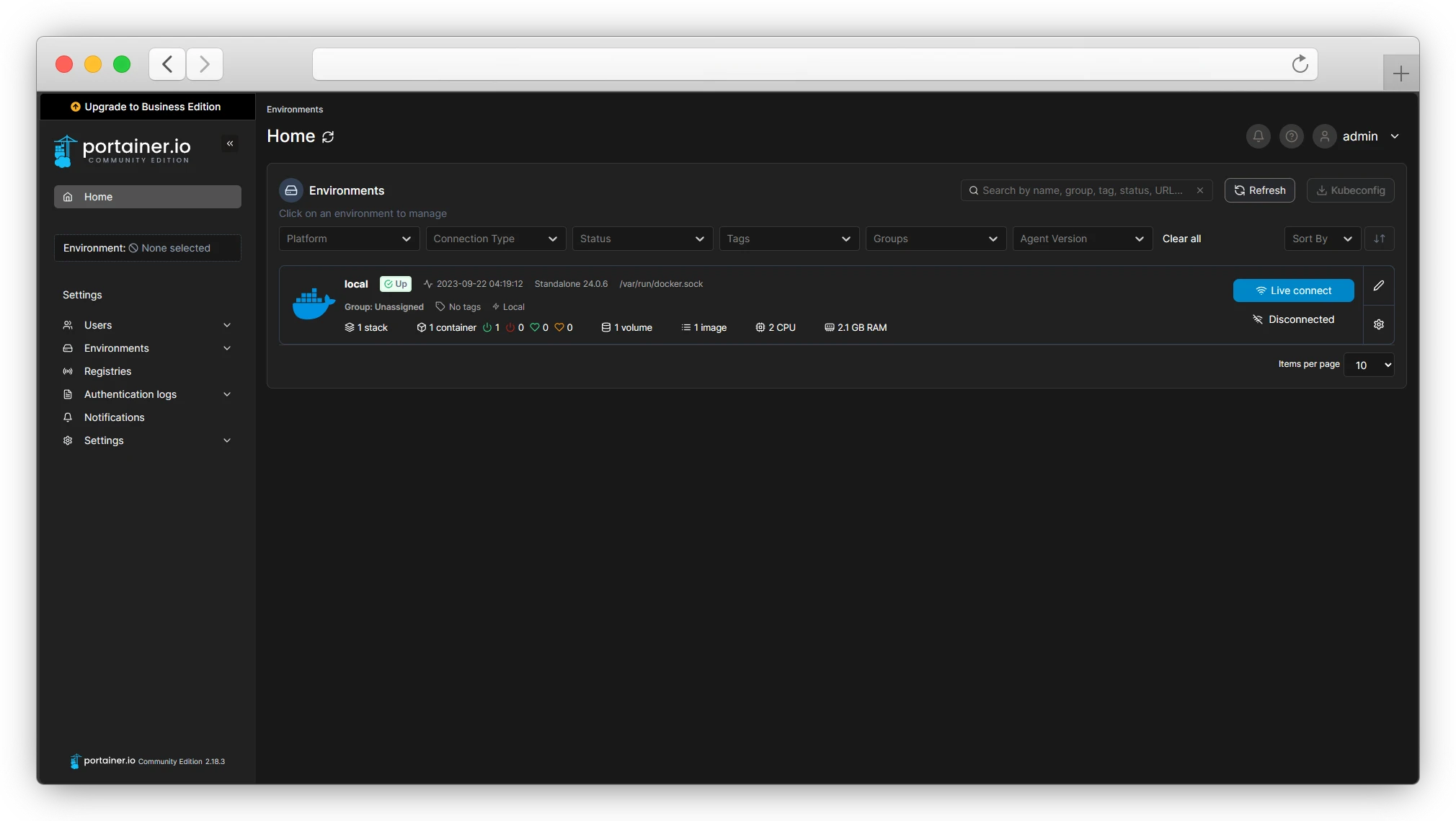Focus the environment search input field
The image size is (1456, 821).
[1081, 190]
